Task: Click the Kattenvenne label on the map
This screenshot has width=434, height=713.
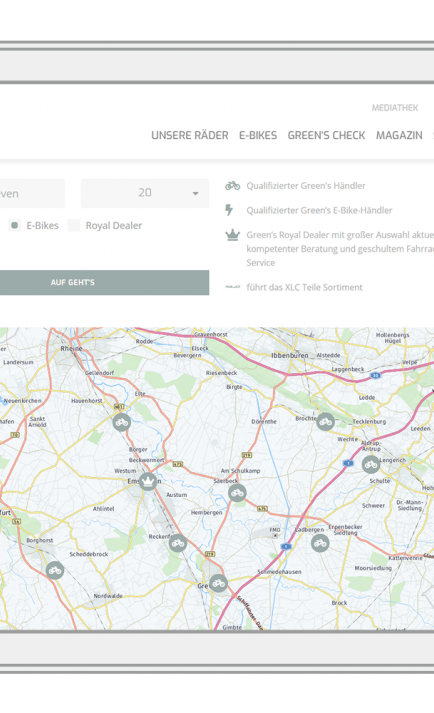Action: 405,558
